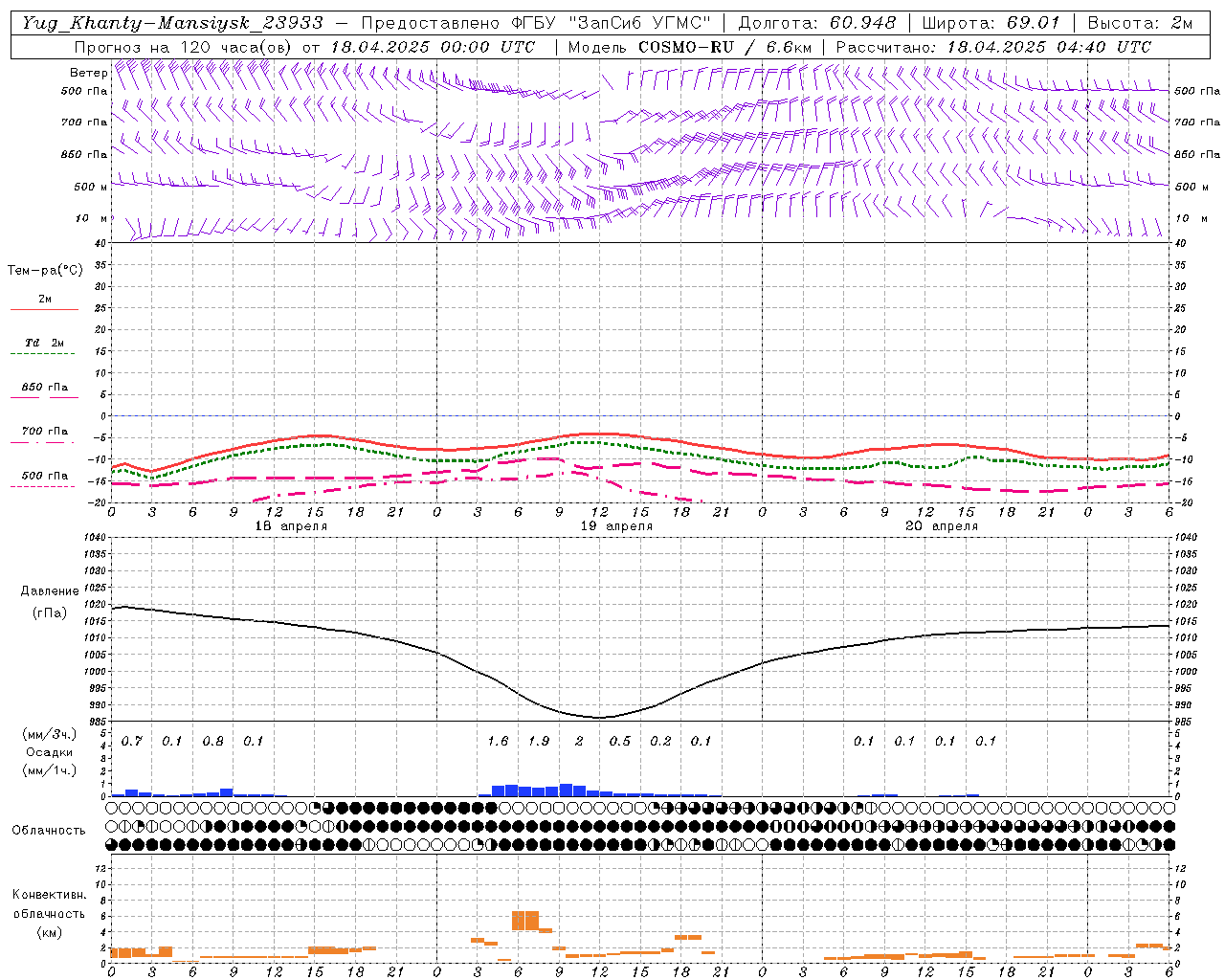This screenshot has width=1225, height=980.
Task: Click the Широта: 69.01 value in header
Action: pyautogui.click(x=991, y=23)
